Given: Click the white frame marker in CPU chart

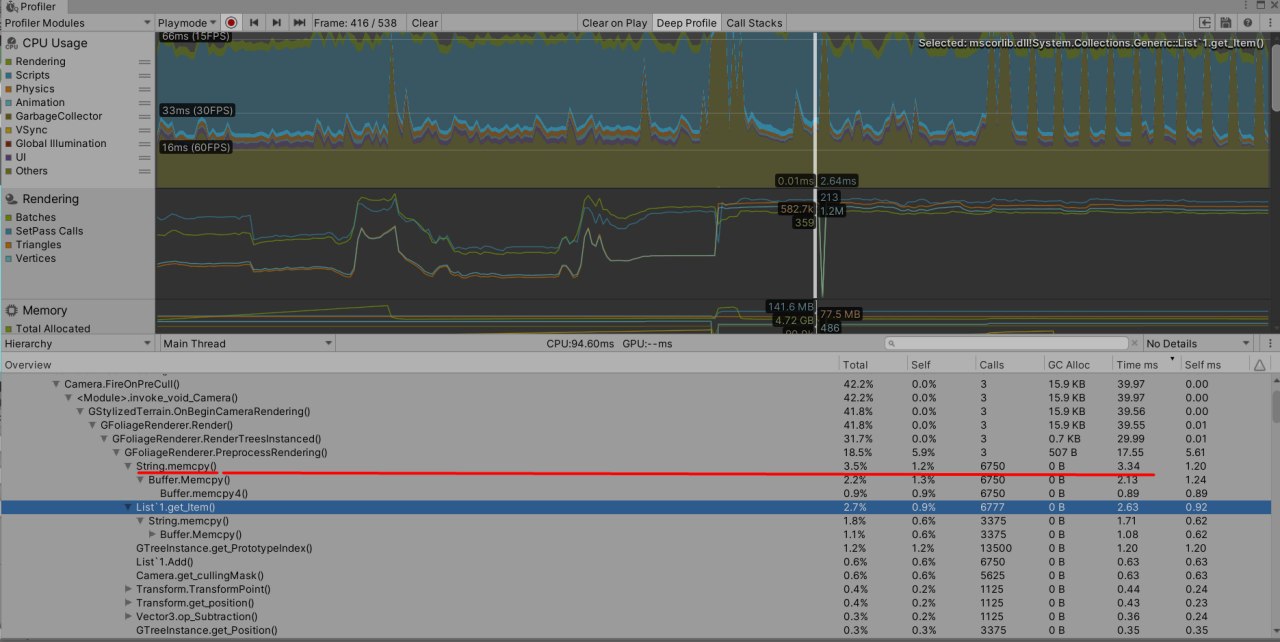Looking at the screenshot, I should [815, 108].
